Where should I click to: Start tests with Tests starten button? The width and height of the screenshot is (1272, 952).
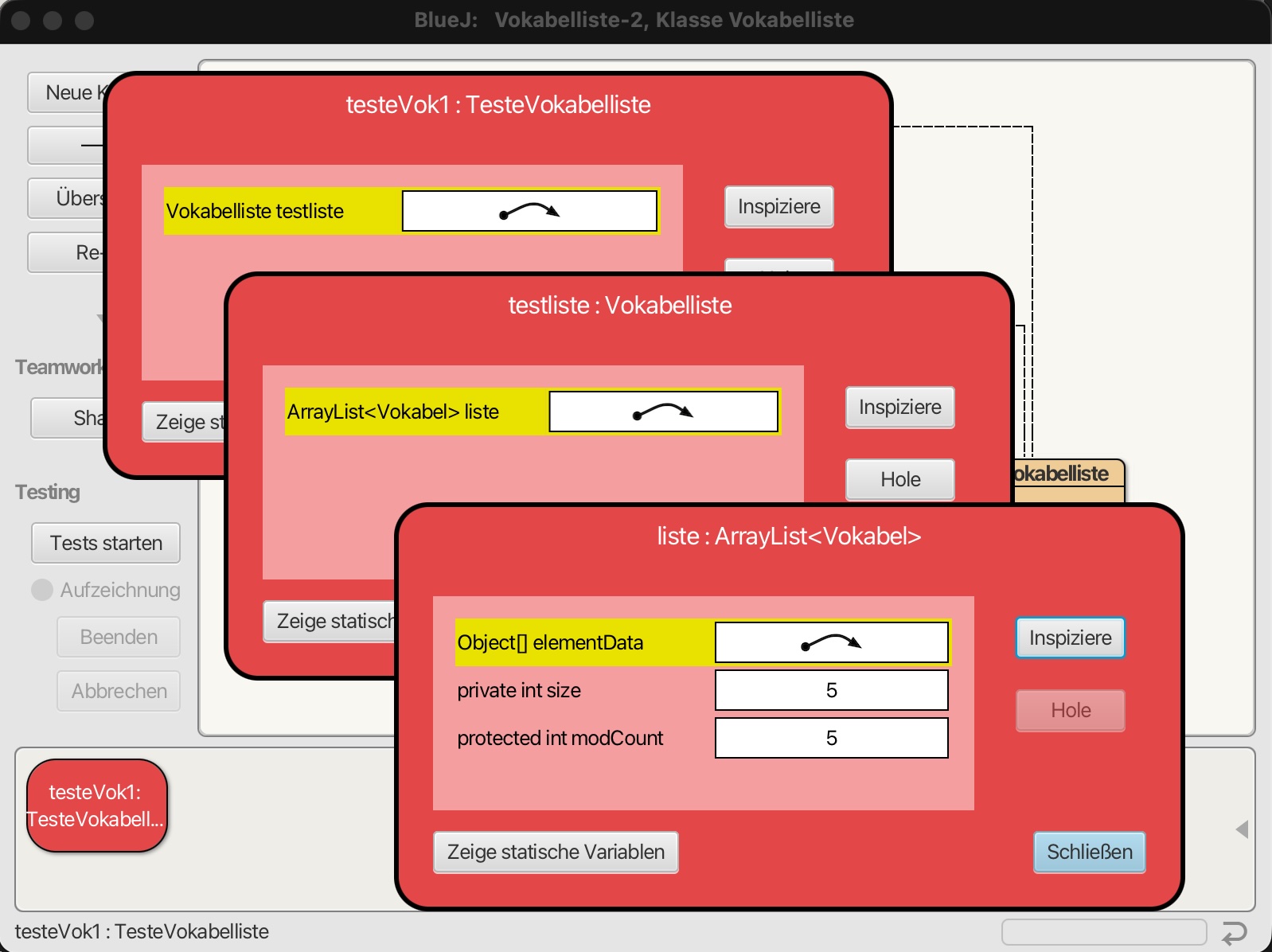pos(106,543)
